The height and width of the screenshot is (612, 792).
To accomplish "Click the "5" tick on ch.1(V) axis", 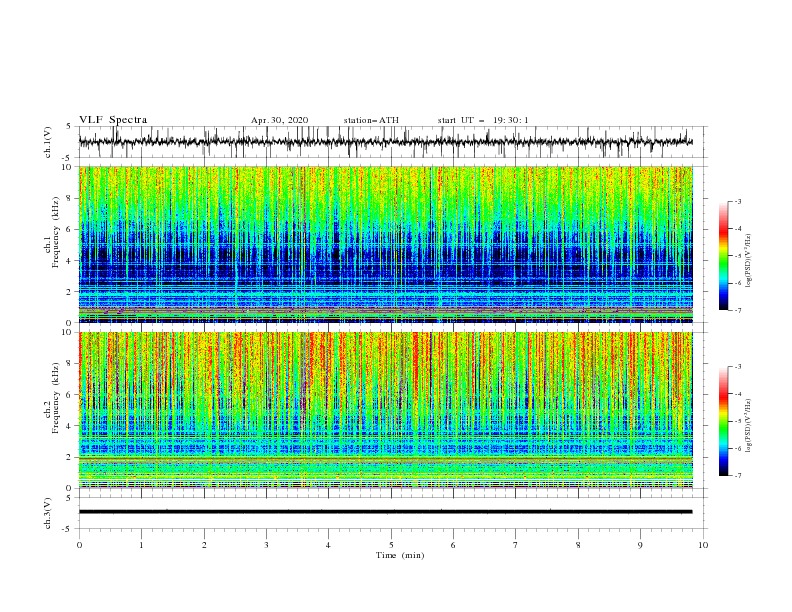I will pyautogui.click(x=69, y=127).
